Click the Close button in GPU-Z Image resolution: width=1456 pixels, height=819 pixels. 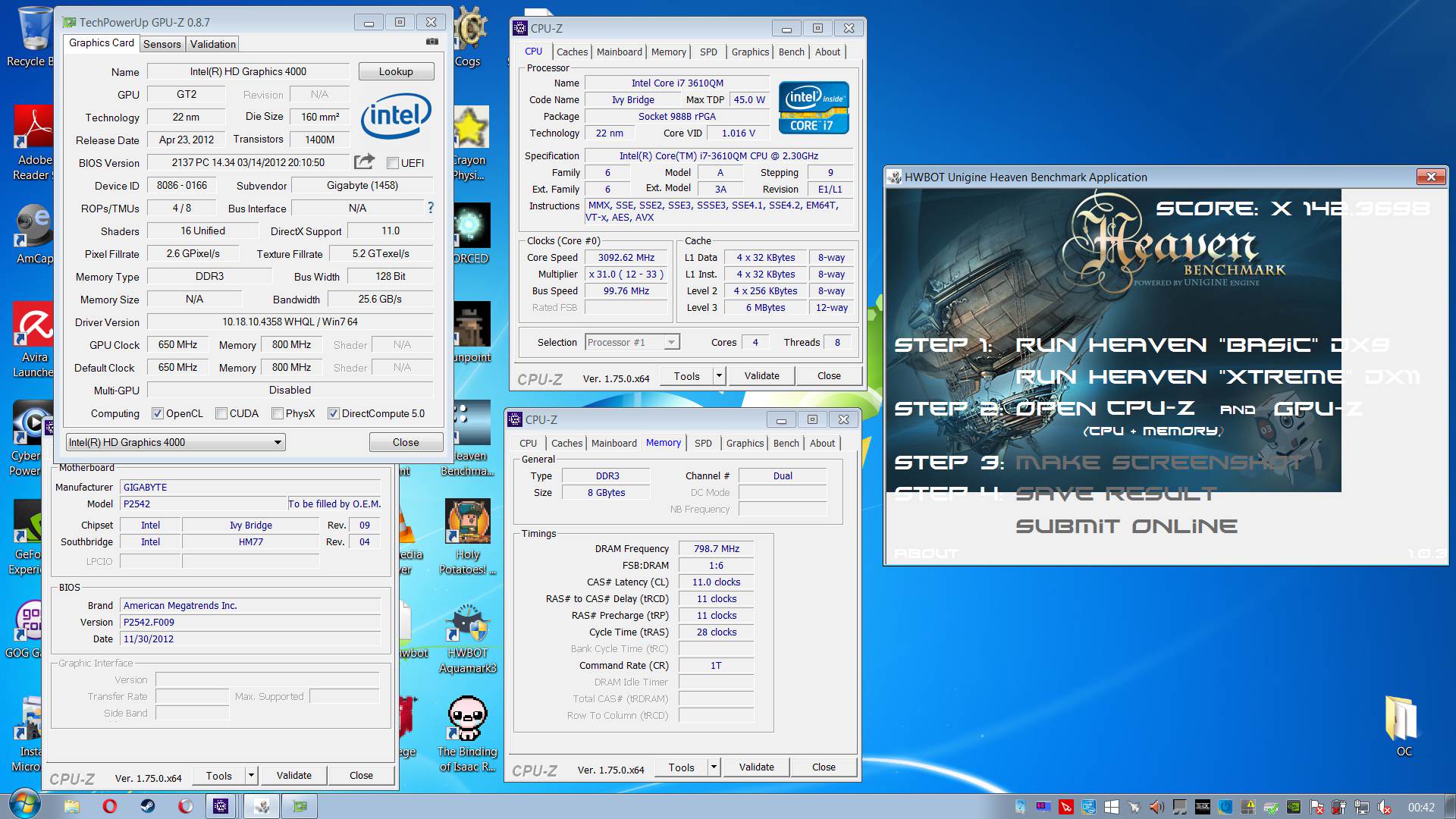coord(406,442)
